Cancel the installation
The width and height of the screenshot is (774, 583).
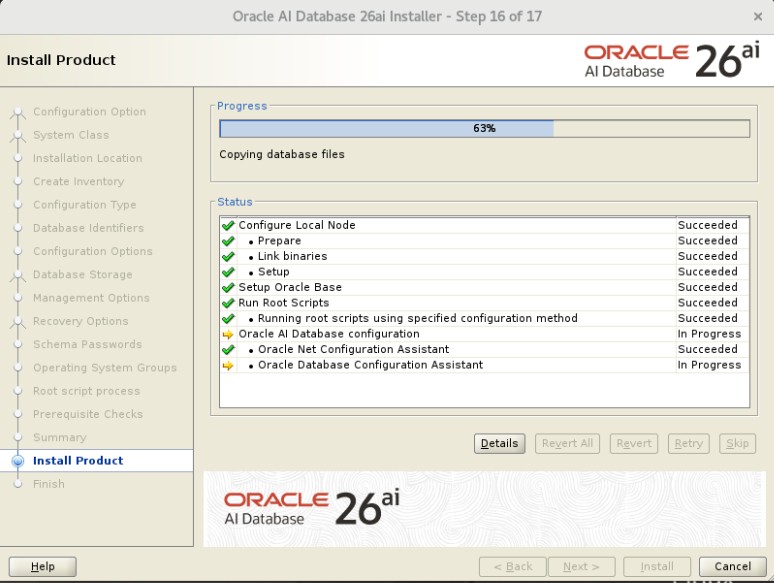pyautogui.click(x=733, y=566)
